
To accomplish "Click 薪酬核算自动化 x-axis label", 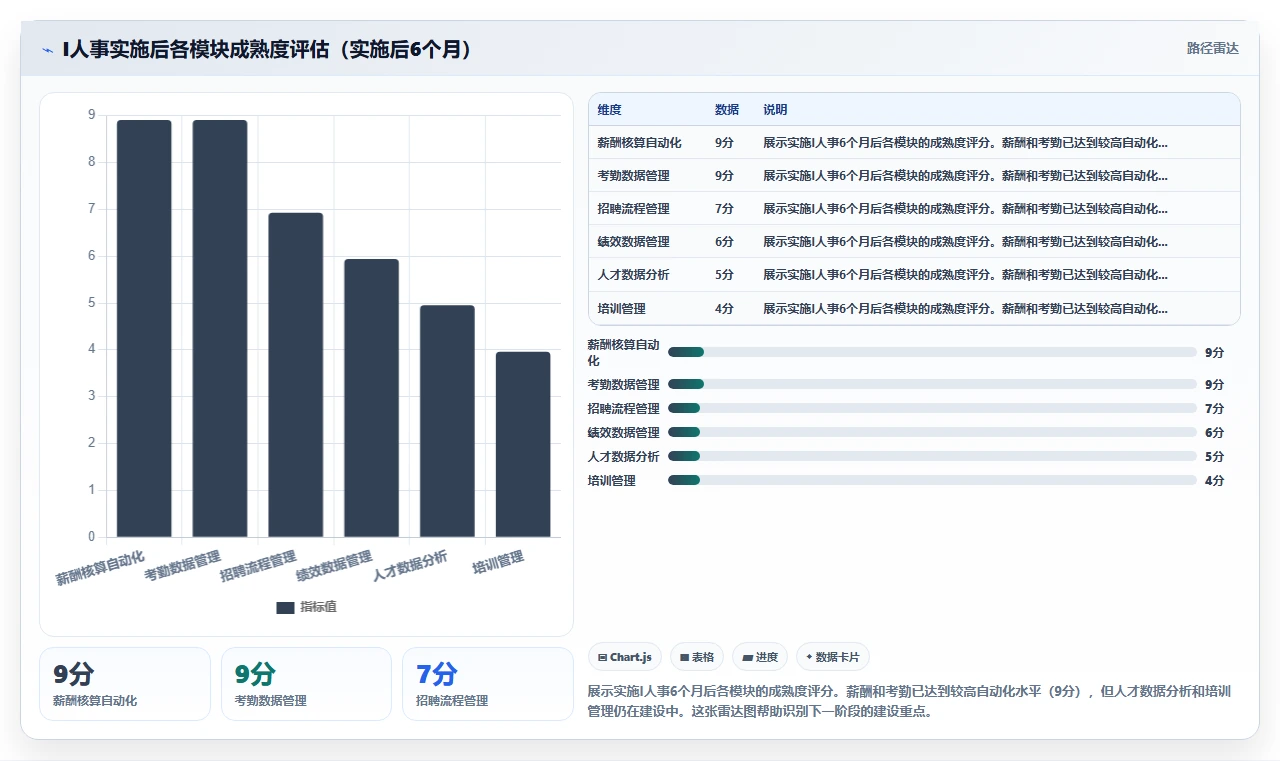I will 100,568.
